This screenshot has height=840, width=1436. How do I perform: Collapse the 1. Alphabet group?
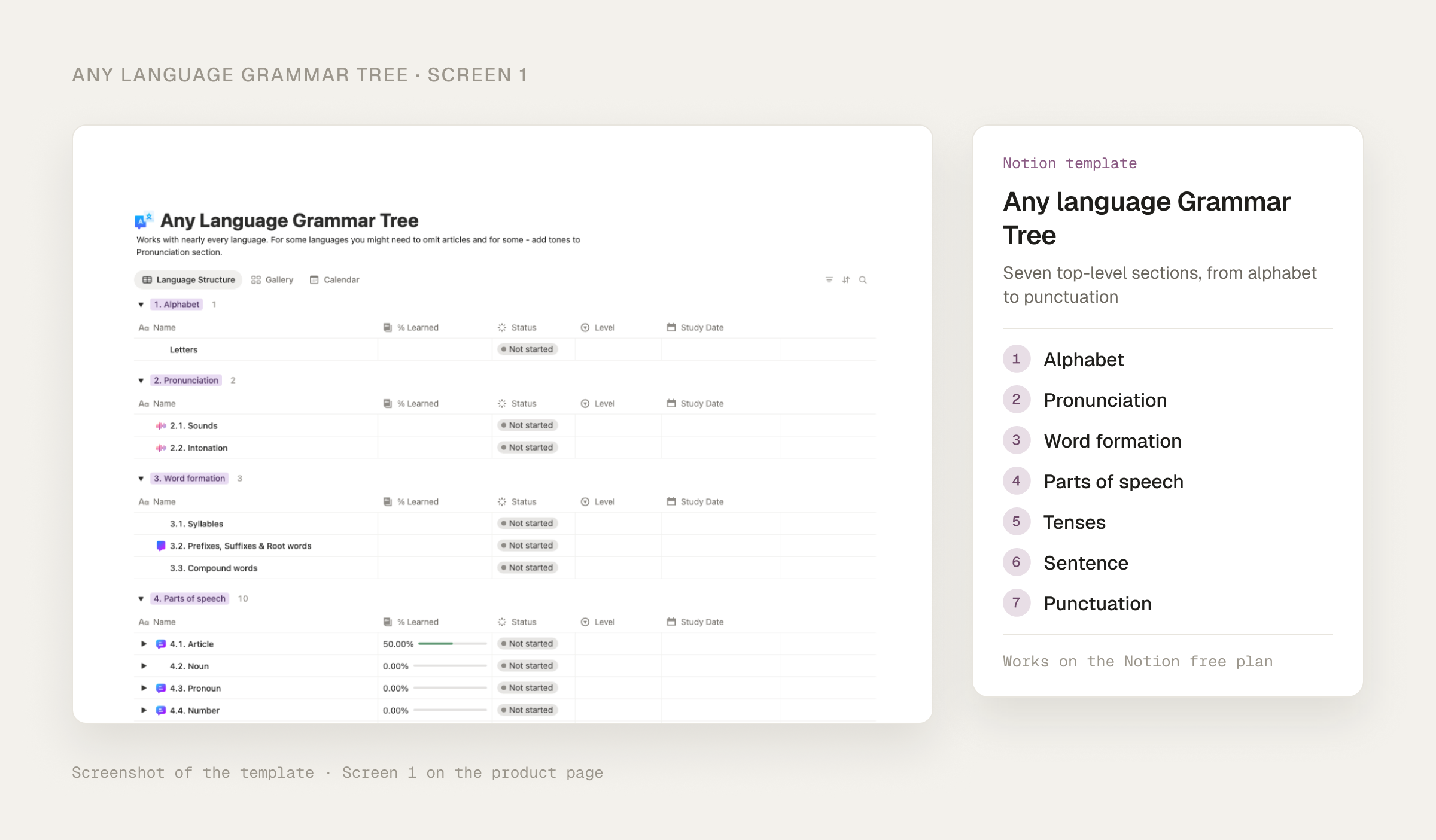point(141,305)
